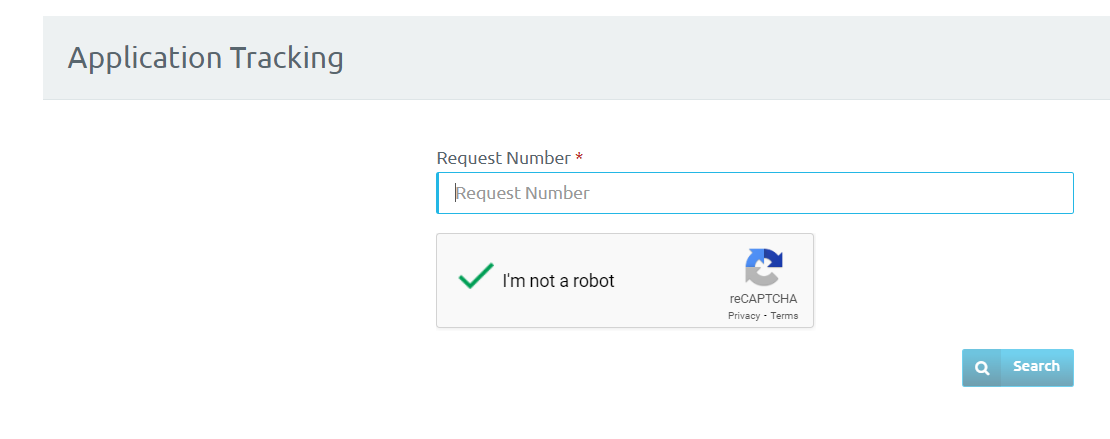Click the magnifier icon on the Search button

(982, 367)
